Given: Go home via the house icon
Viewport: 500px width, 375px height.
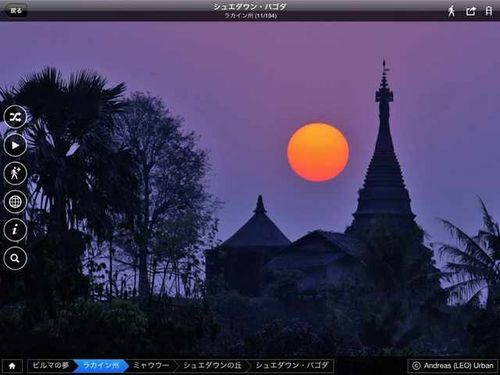Looking at the screenshot, I should pos(12,366).
